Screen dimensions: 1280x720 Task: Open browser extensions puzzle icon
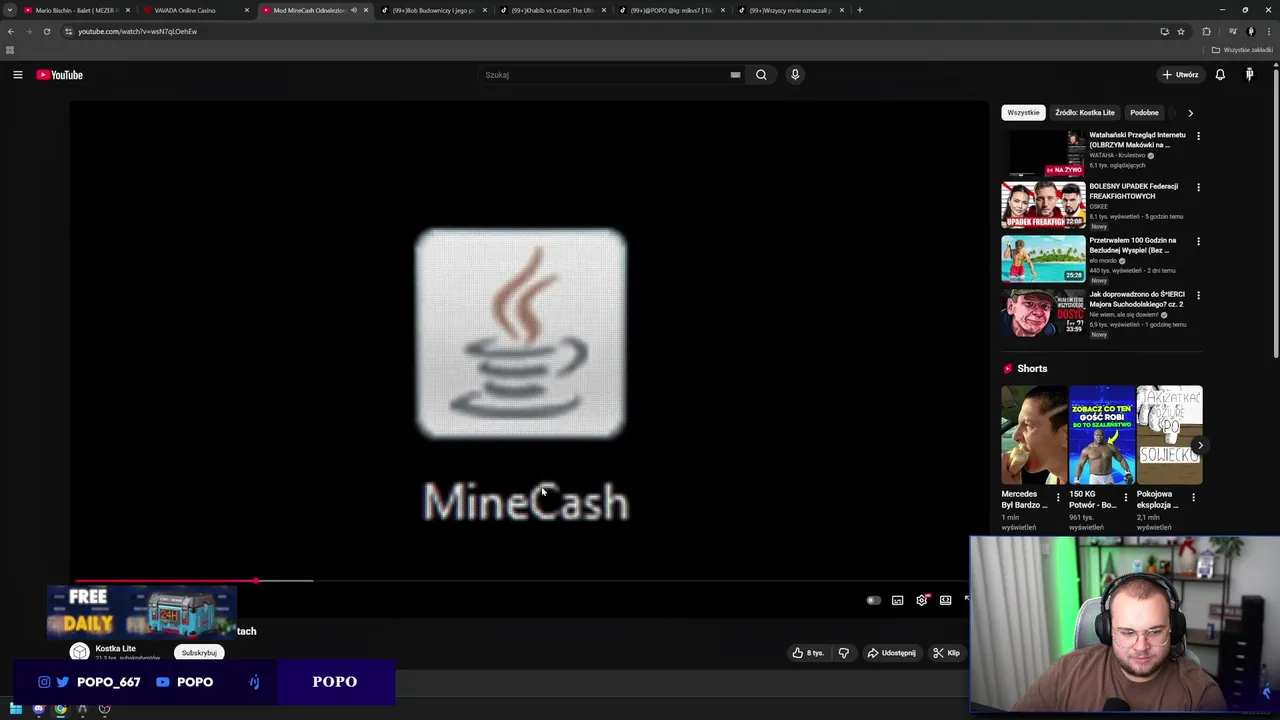pyautogui.click(x=1206, y=31)
